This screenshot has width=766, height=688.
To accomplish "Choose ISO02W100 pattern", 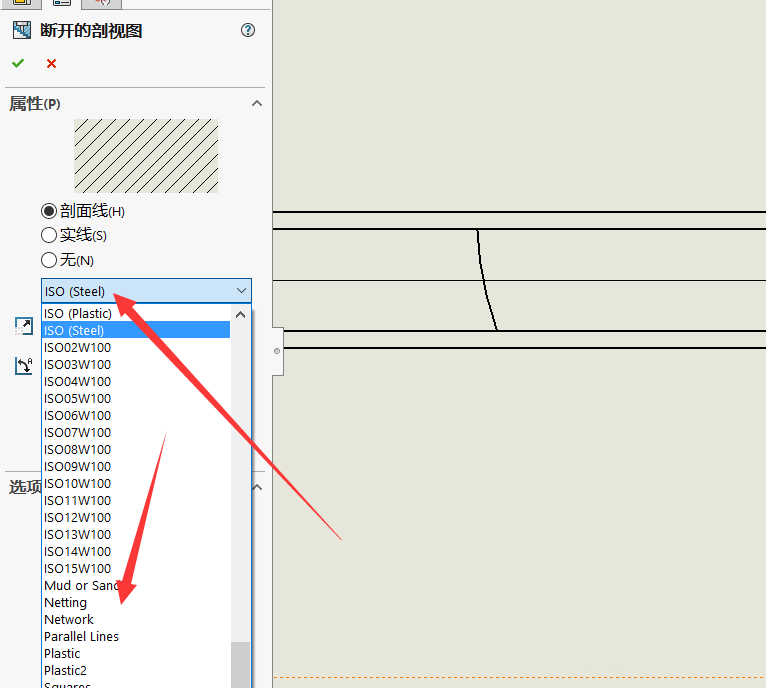I will (136, 347).
